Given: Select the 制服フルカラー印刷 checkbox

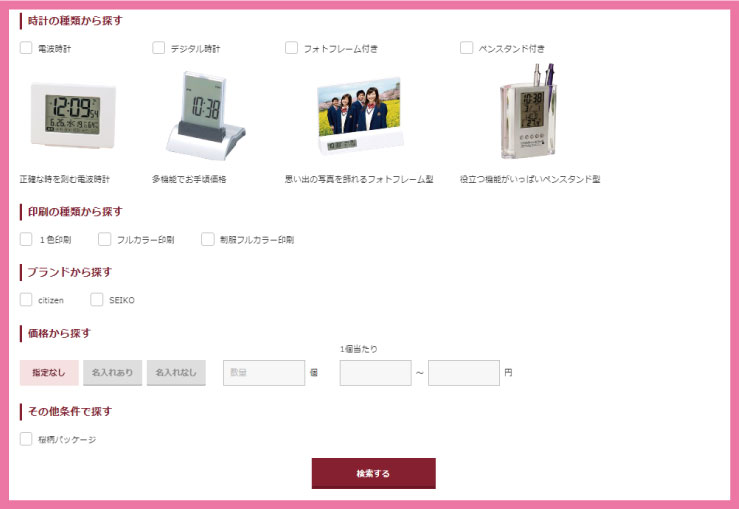Looking at the screenshot, I should (207, 239).
